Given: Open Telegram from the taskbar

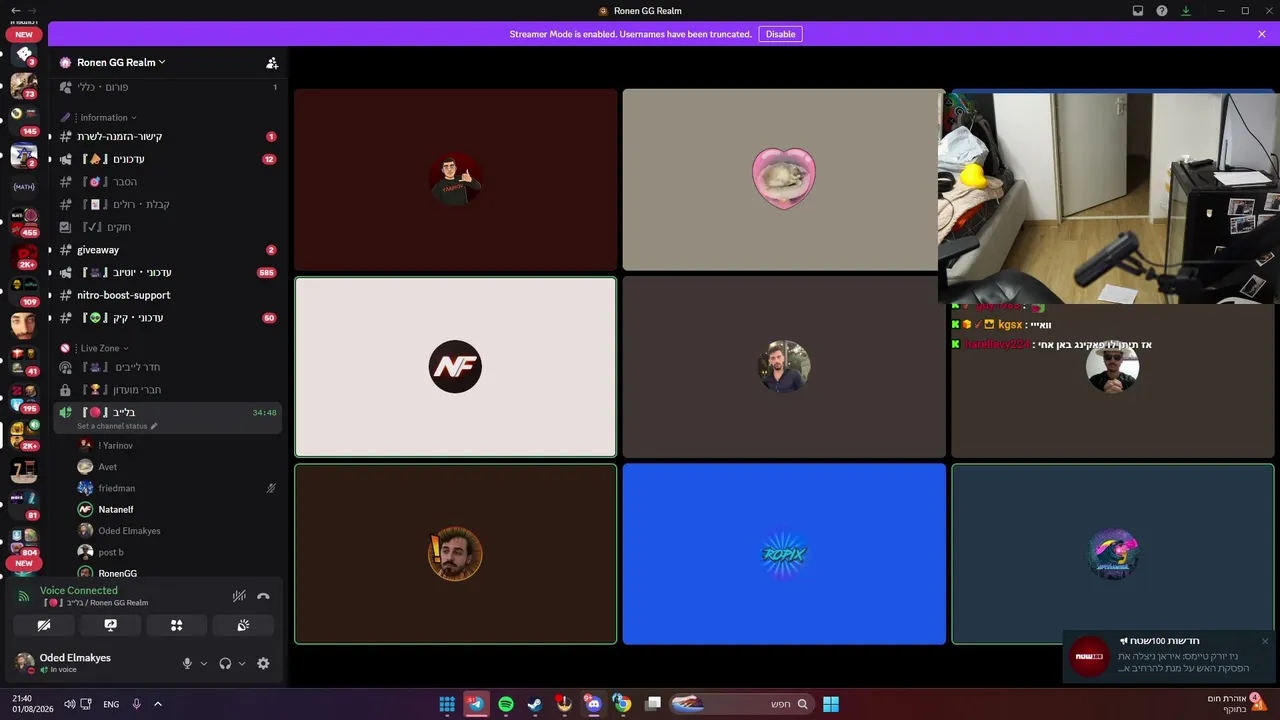Looking at the screenshot, I should pyautogui.click(x=476, y=704).
